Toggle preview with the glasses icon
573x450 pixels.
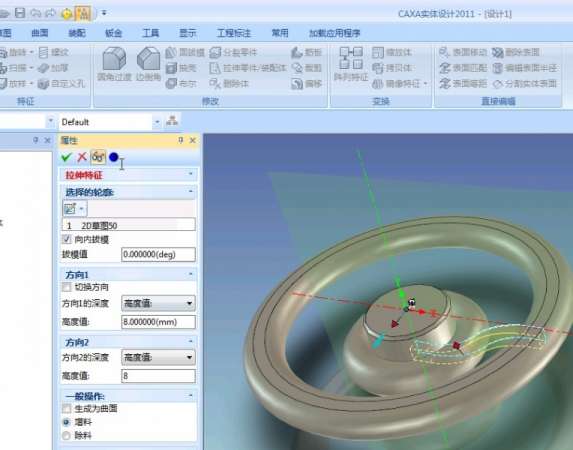[x=98, y=157]
